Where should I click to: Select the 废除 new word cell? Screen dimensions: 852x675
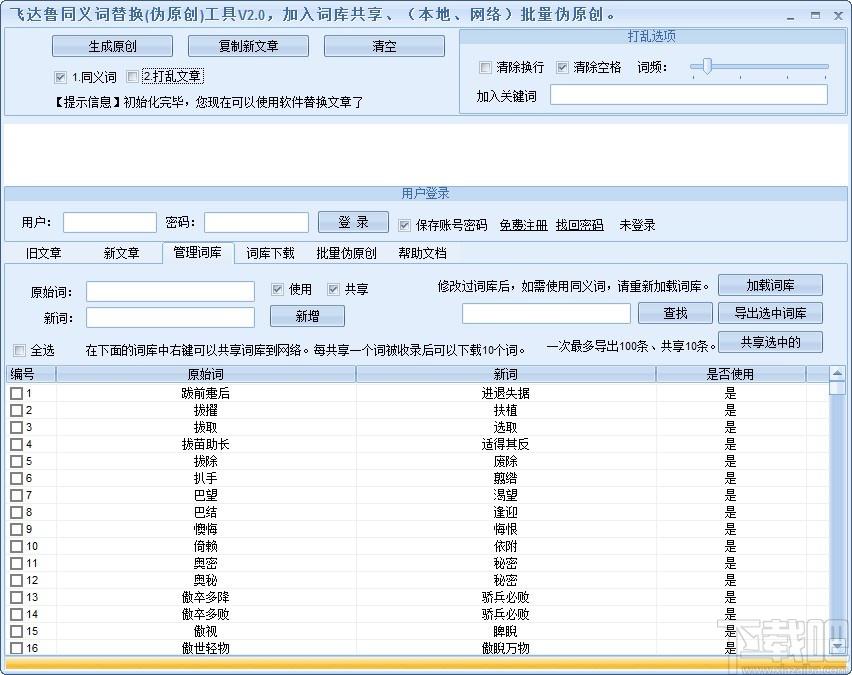[x=505, y=461]
